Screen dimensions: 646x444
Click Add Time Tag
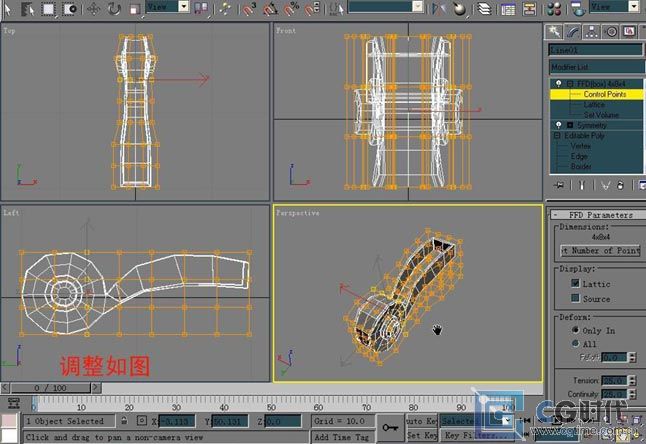click(342, 437)
